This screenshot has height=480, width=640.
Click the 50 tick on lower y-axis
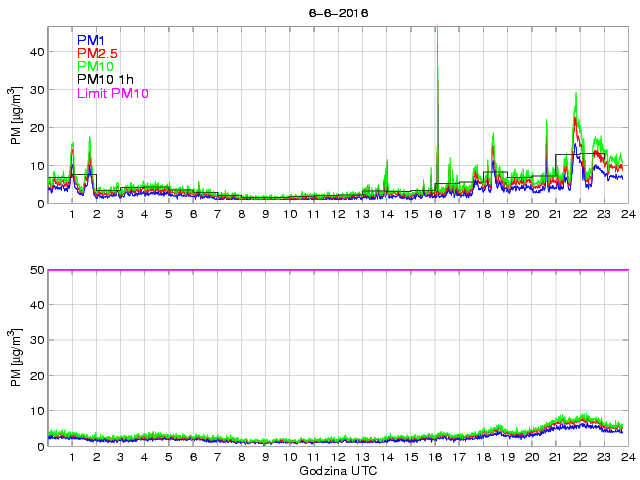tap(37, 270)
